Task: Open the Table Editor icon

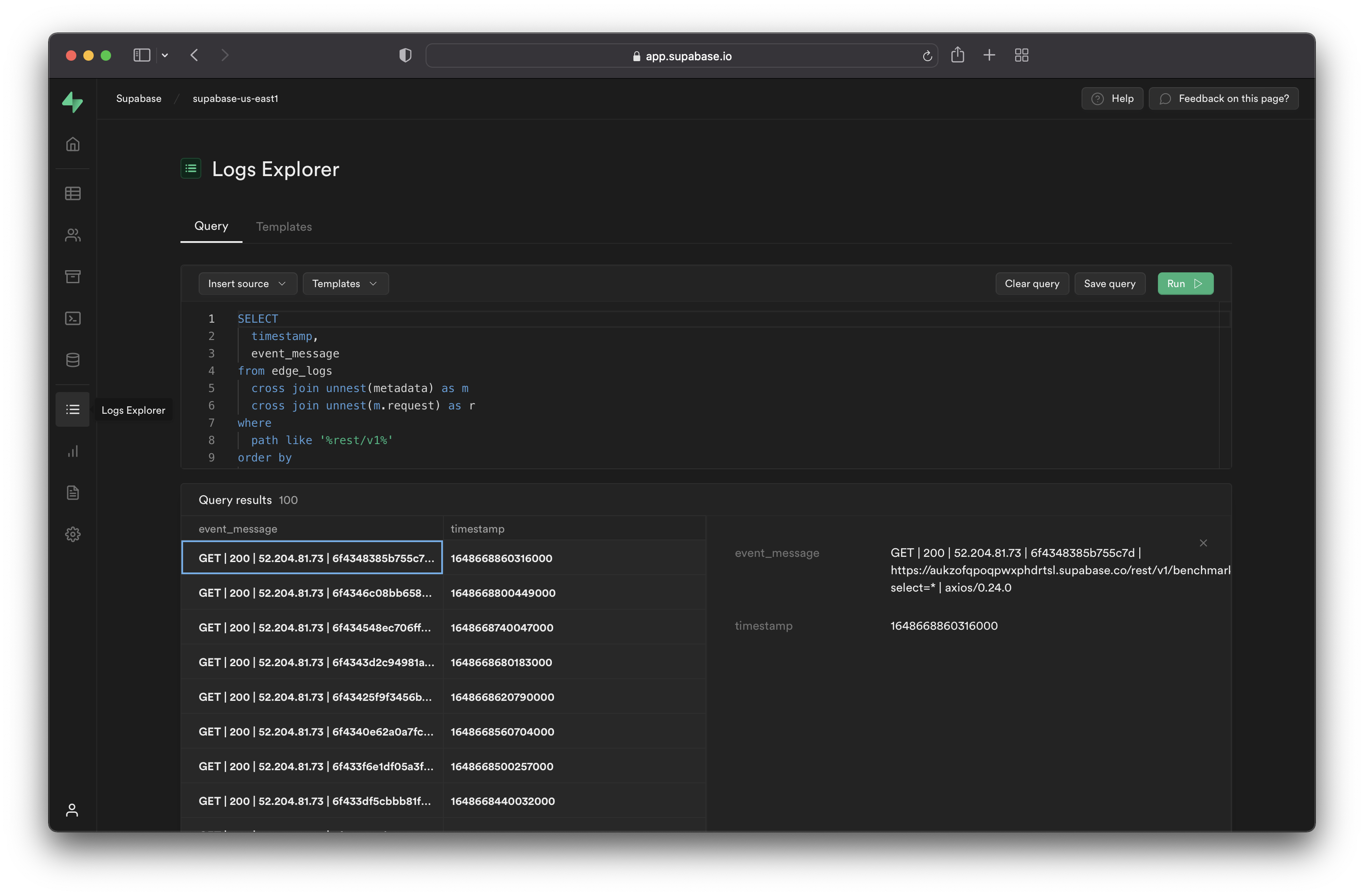Action: 72,193
